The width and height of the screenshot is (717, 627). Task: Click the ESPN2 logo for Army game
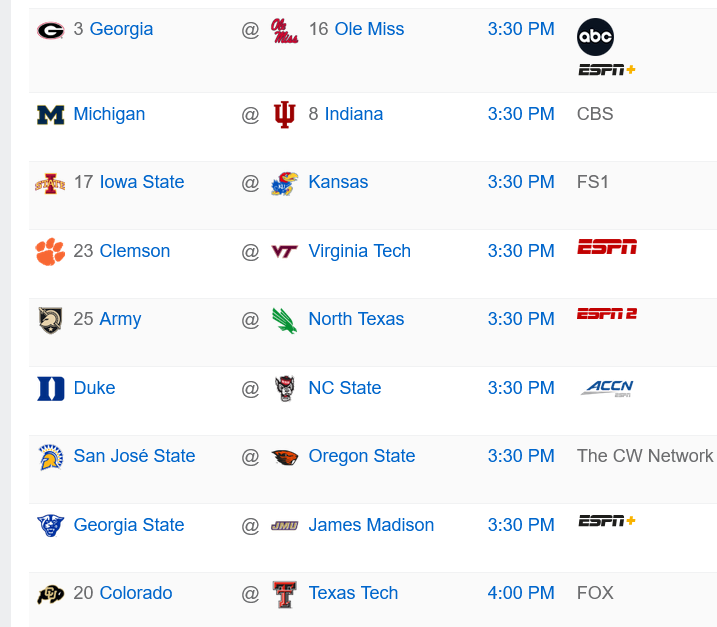coord(607,314)
